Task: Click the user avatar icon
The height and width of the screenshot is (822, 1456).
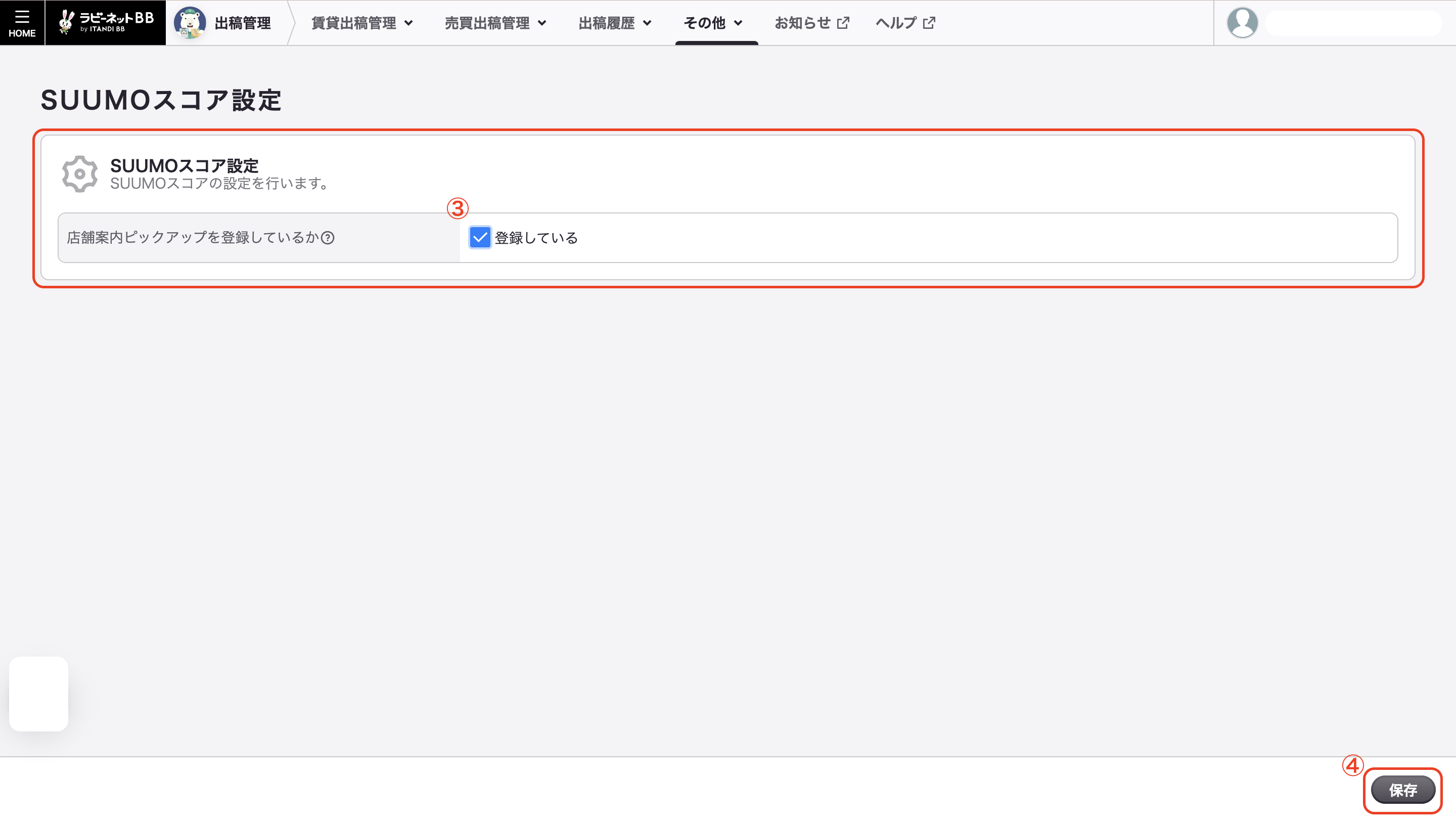Action: point(1242,23)
